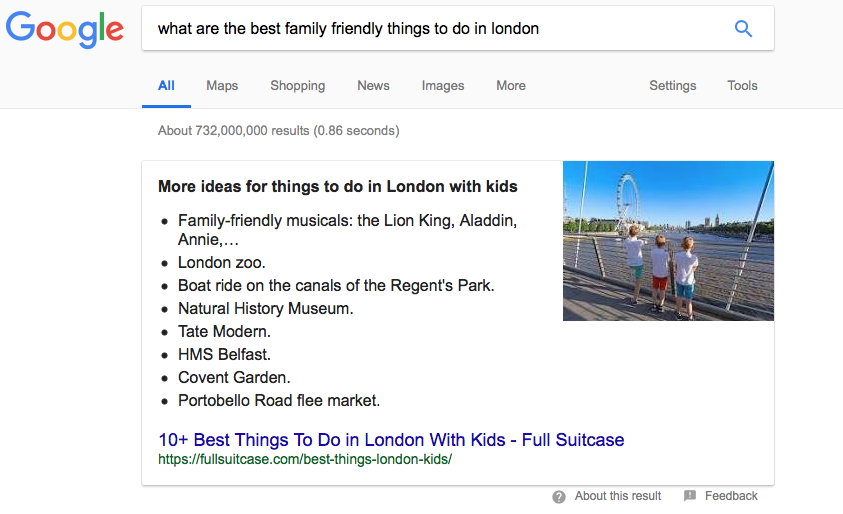Click the About this result question icon
This screenshot has width=843, height=514.
click(x=559, y=497)
